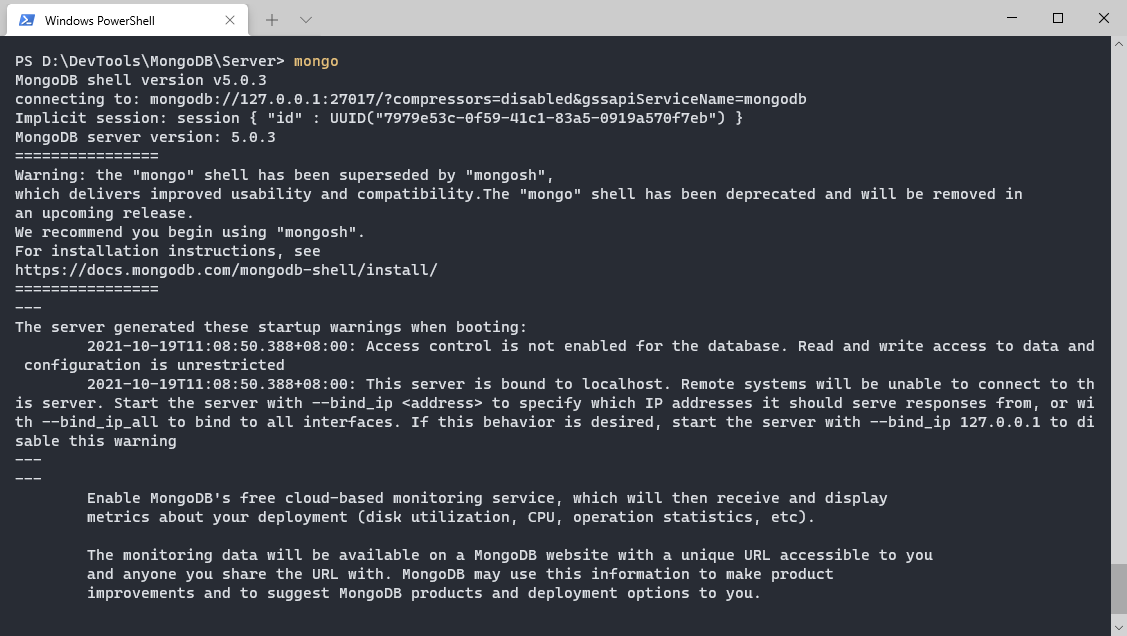Open a new tab with the plus button
The height and width of the screenshot is (636, 1127).
tap(272, 20)
